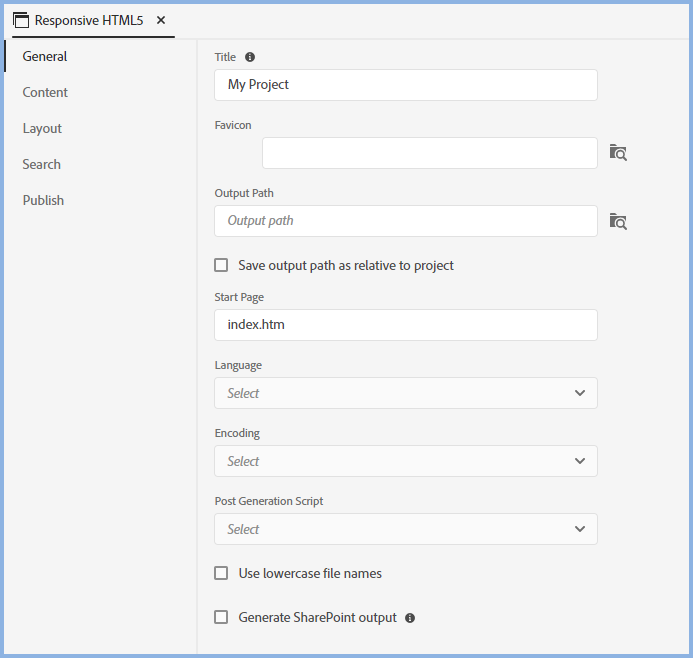Click the Output Path browse folder icon

(618, 221)
